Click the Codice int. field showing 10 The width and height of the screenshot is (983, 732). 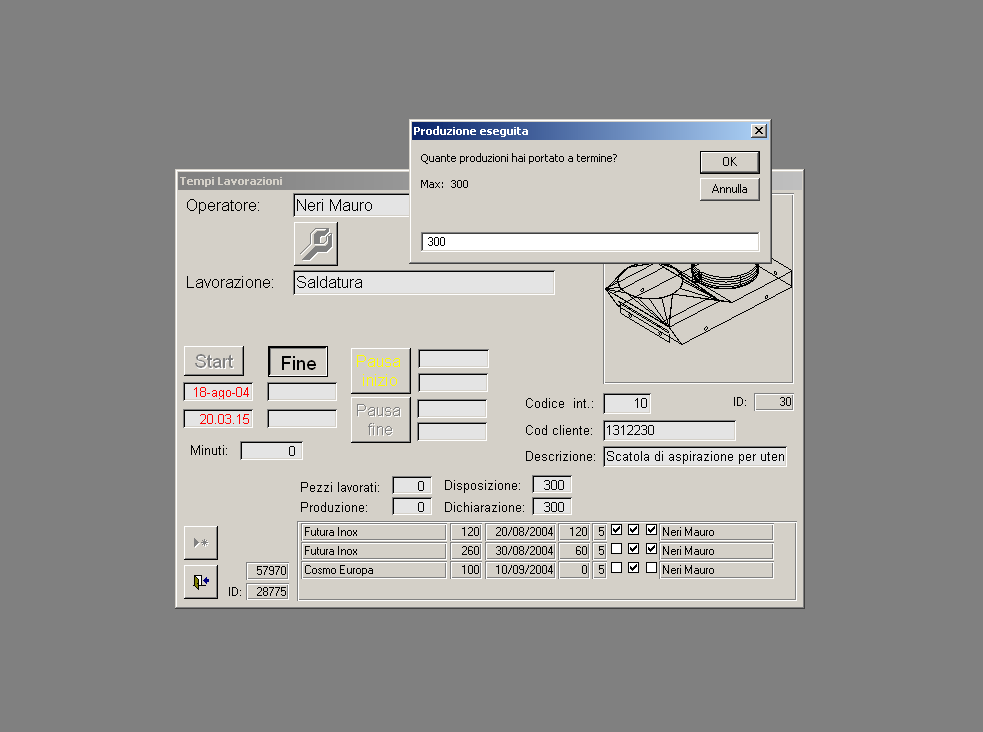(x=627, y=404)
